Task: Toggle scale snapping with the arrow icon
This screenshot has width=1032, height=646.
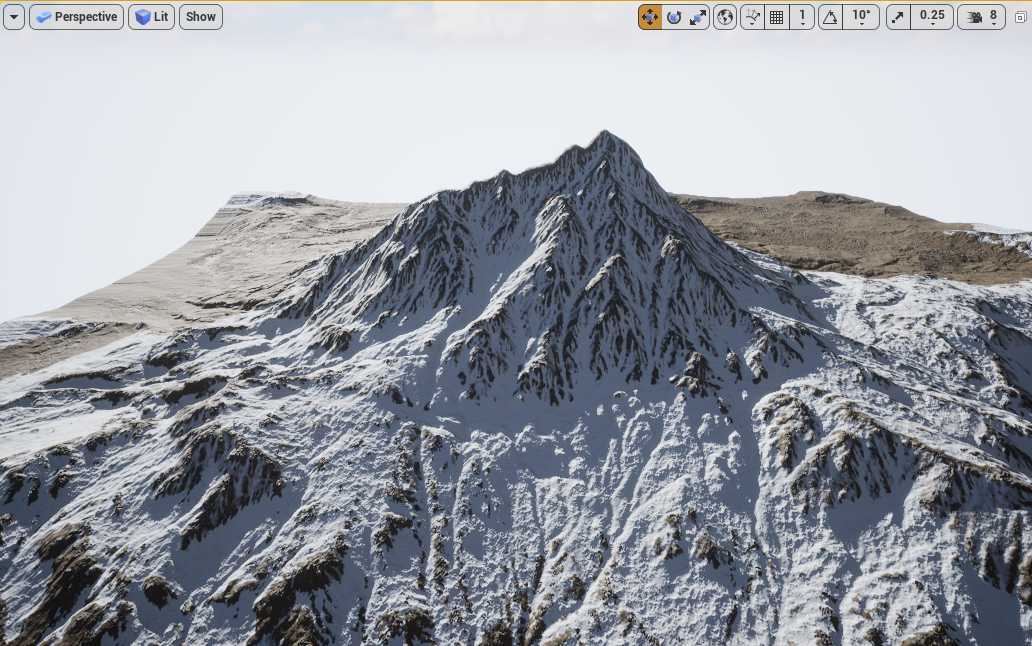Action: point(898,17)
